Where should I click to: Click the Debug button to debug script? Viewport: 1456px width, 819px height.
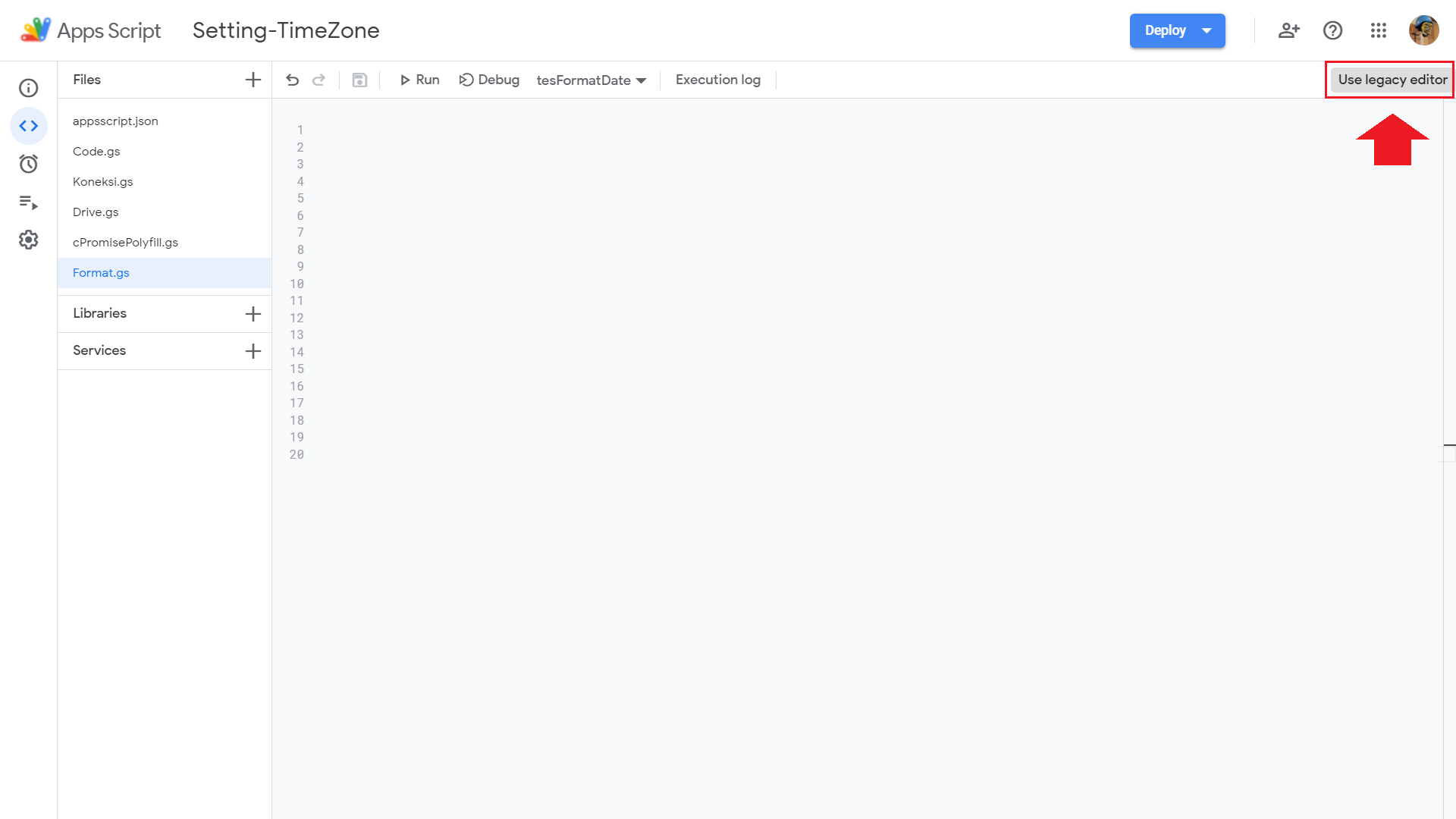(488, 79)
